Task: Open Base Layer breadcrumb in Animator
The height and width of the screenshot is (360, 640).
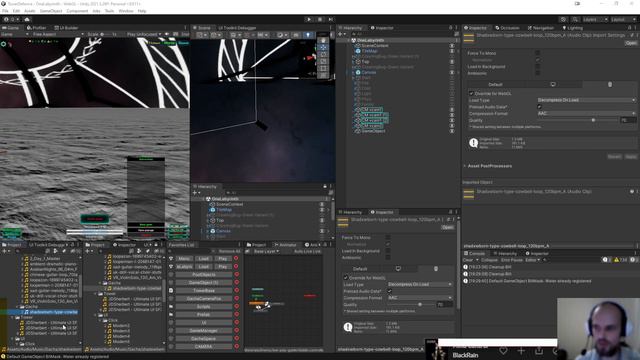Action: point(266,251)
